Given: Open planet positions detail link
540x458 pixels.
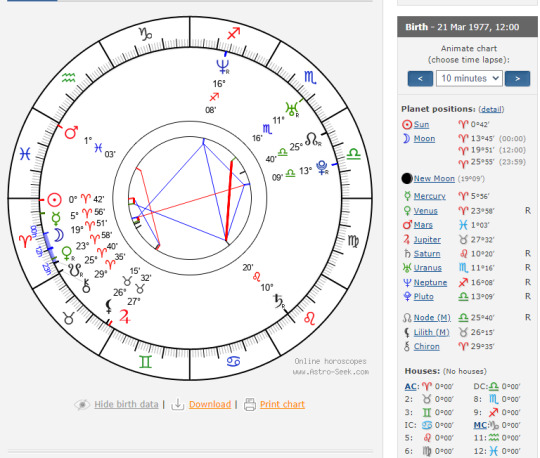Looking at the screenshot, I should click(491, 109).
